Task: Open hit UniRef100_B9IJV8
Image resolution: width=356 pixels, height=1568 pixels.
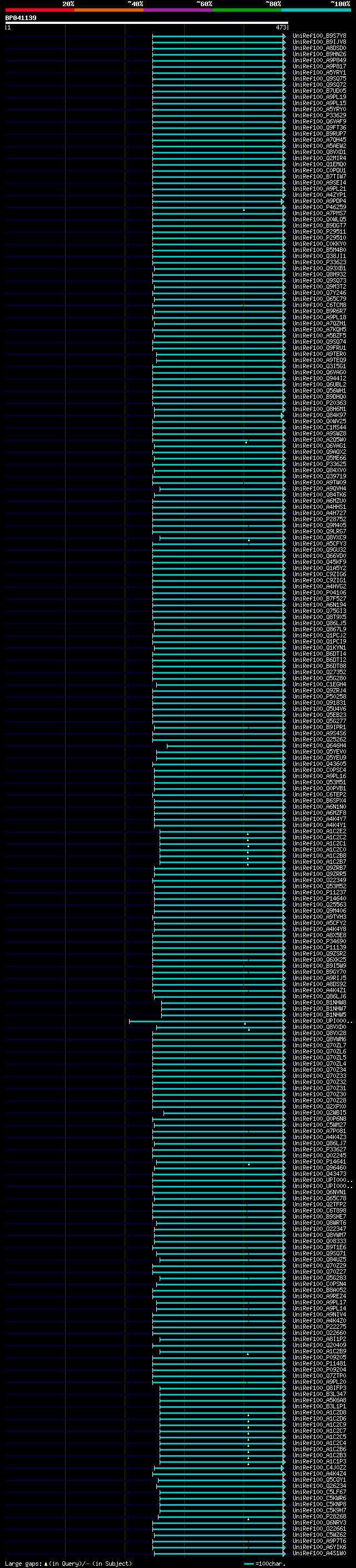Action: (x=319, y=42)
